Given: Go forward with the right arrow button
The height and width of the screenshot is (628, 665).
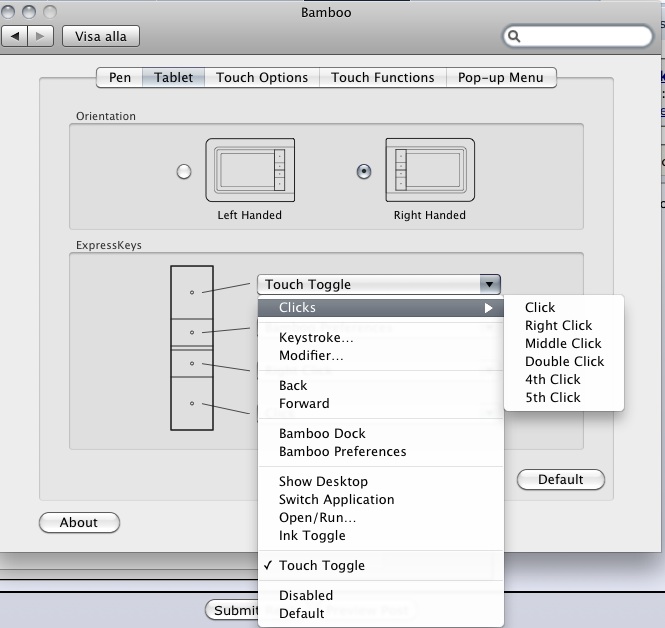Looking at the screenshot, I should 40,36.
